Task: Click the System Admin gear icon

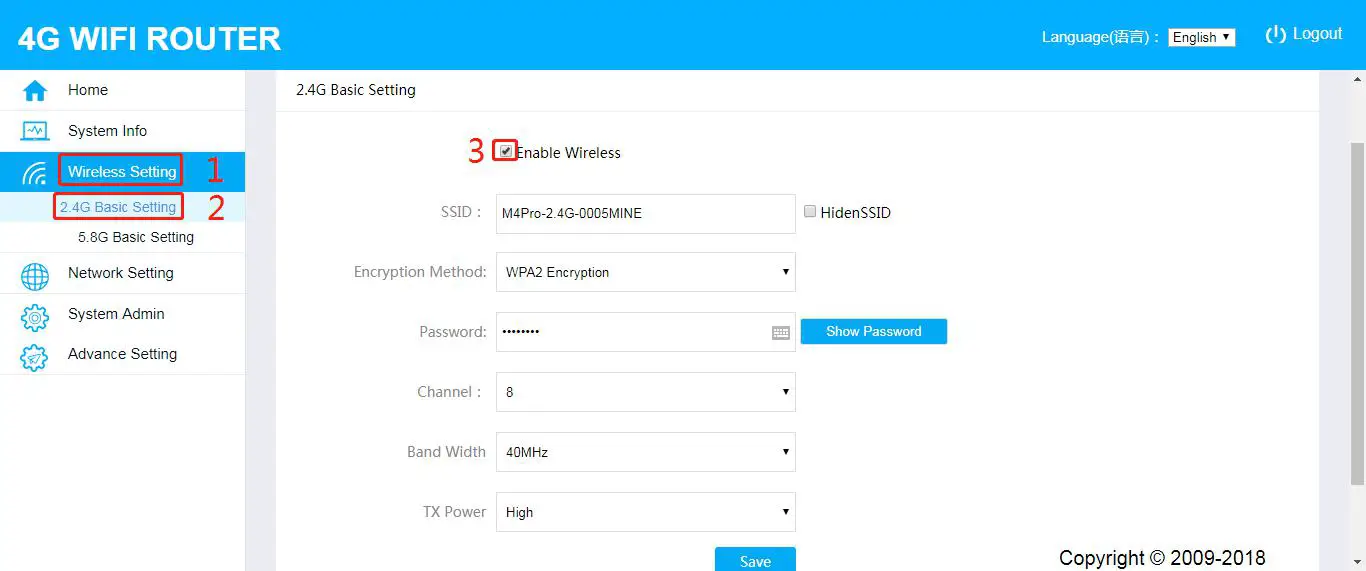Action: pyautogui.click(x=35, y=317)
